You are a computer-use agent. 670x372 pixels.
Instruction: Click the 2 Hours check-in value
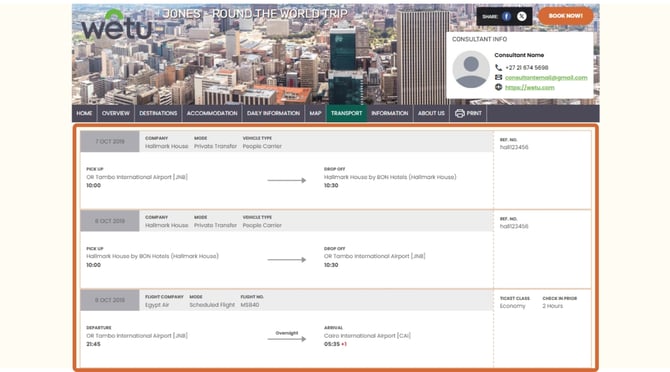(x=552, y=306)
